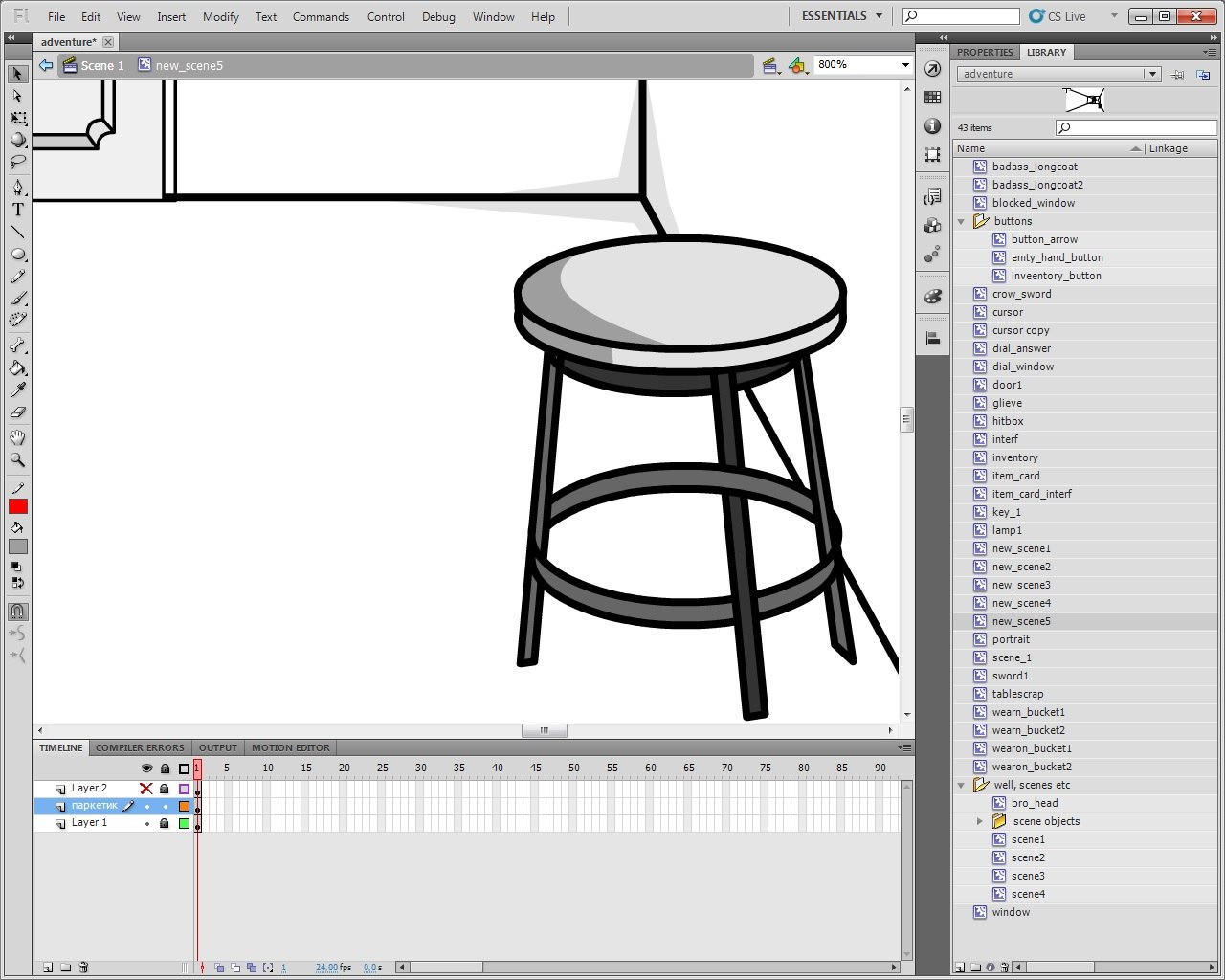Select new_scene5 in the library
The width and height of the screenshot is (1225, 980).
[x=1085, y=621]
